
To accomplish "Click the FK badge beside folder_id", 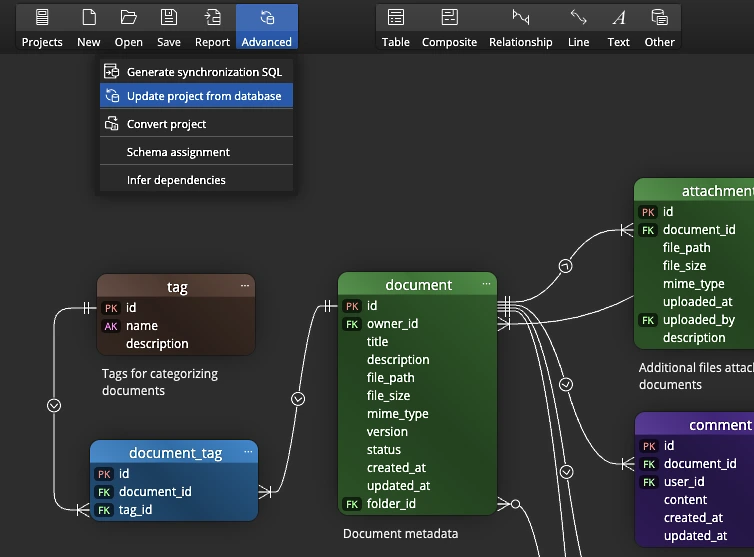I will [352, 504].
